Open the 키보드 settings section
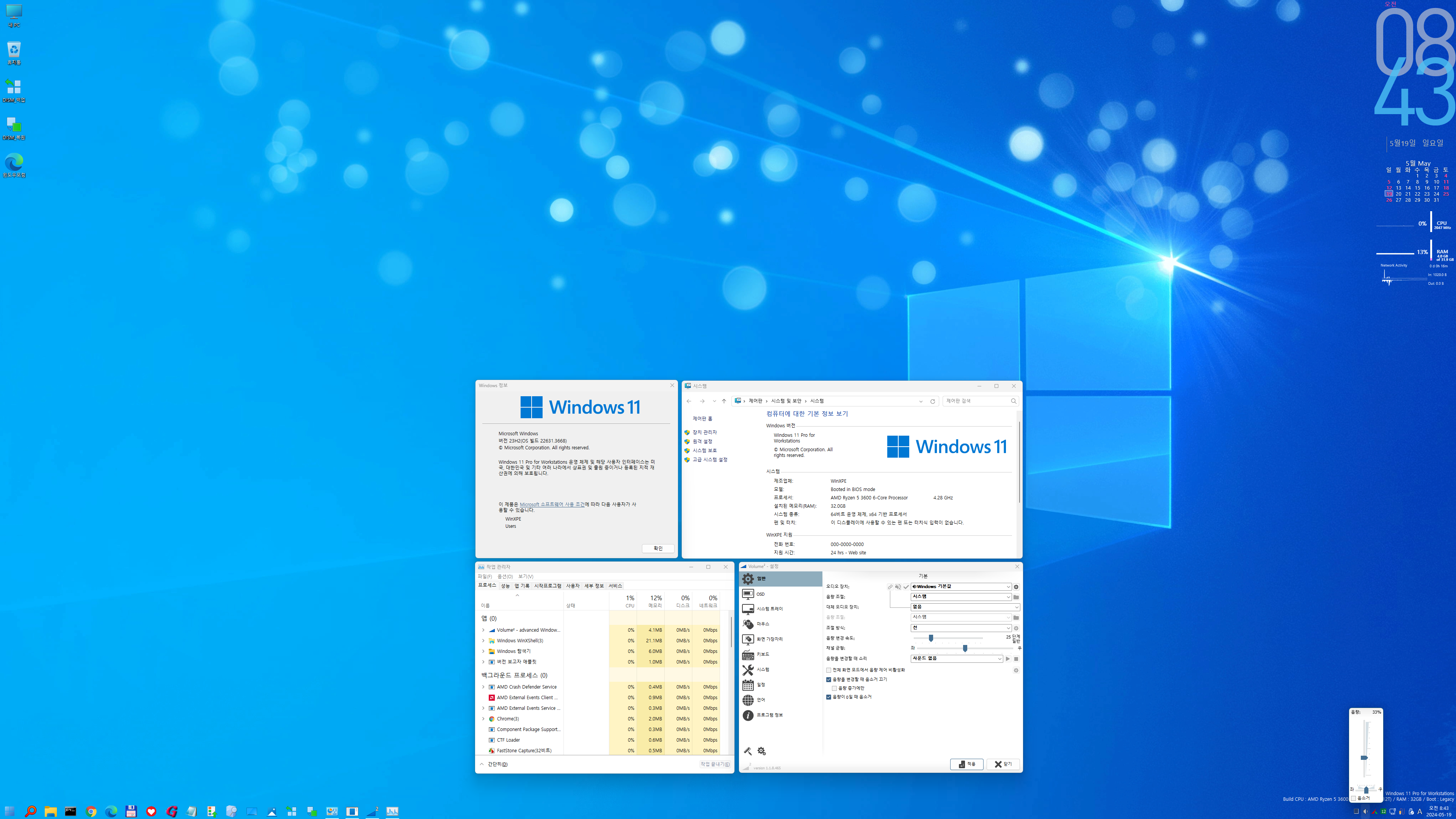Viewport: 1456px width, 819px height. (780, 654)
